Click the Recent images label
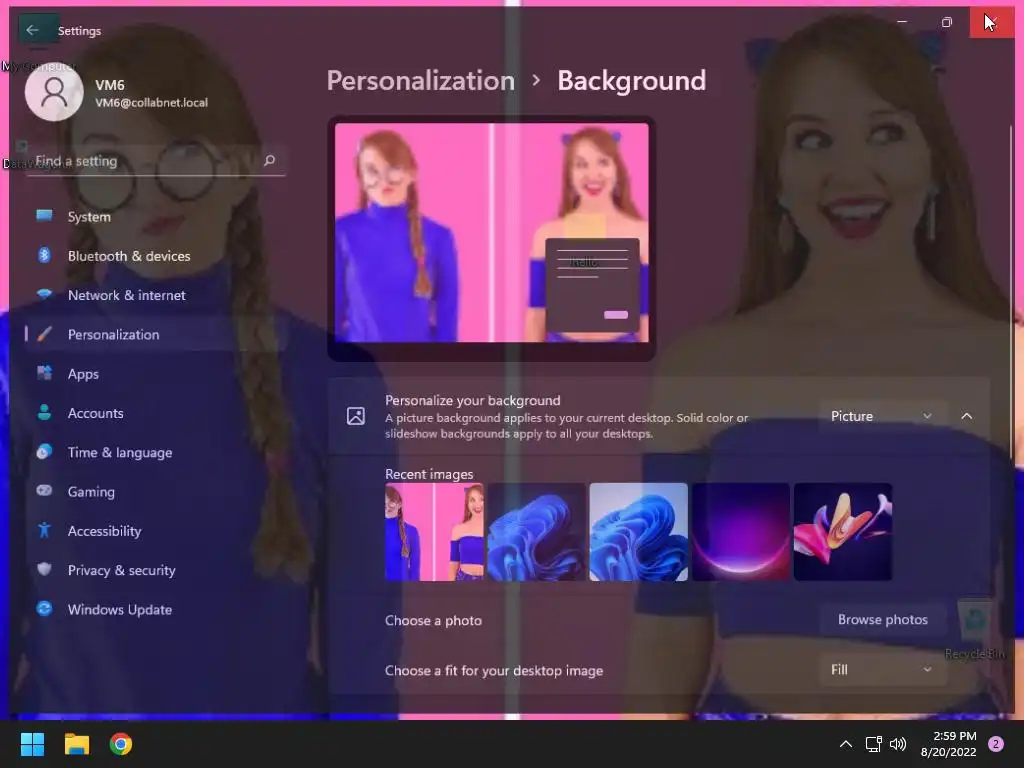1024x768 pixels. point(429,474)
